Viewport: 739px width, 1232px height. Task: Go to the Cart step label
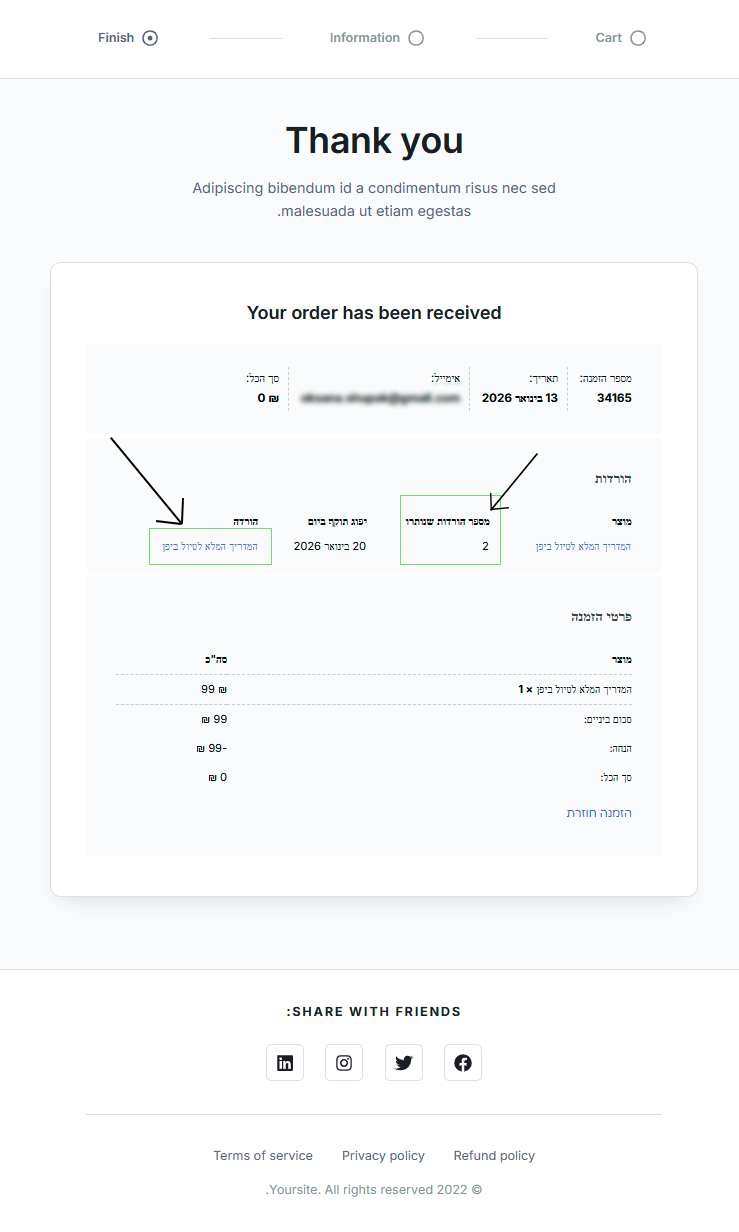(608, 38)
